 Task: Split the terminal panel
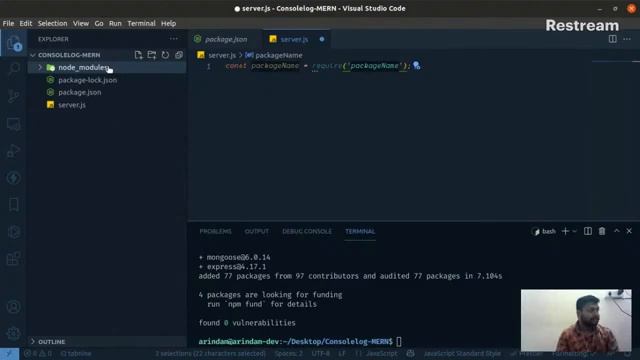(x=587, y=231)
